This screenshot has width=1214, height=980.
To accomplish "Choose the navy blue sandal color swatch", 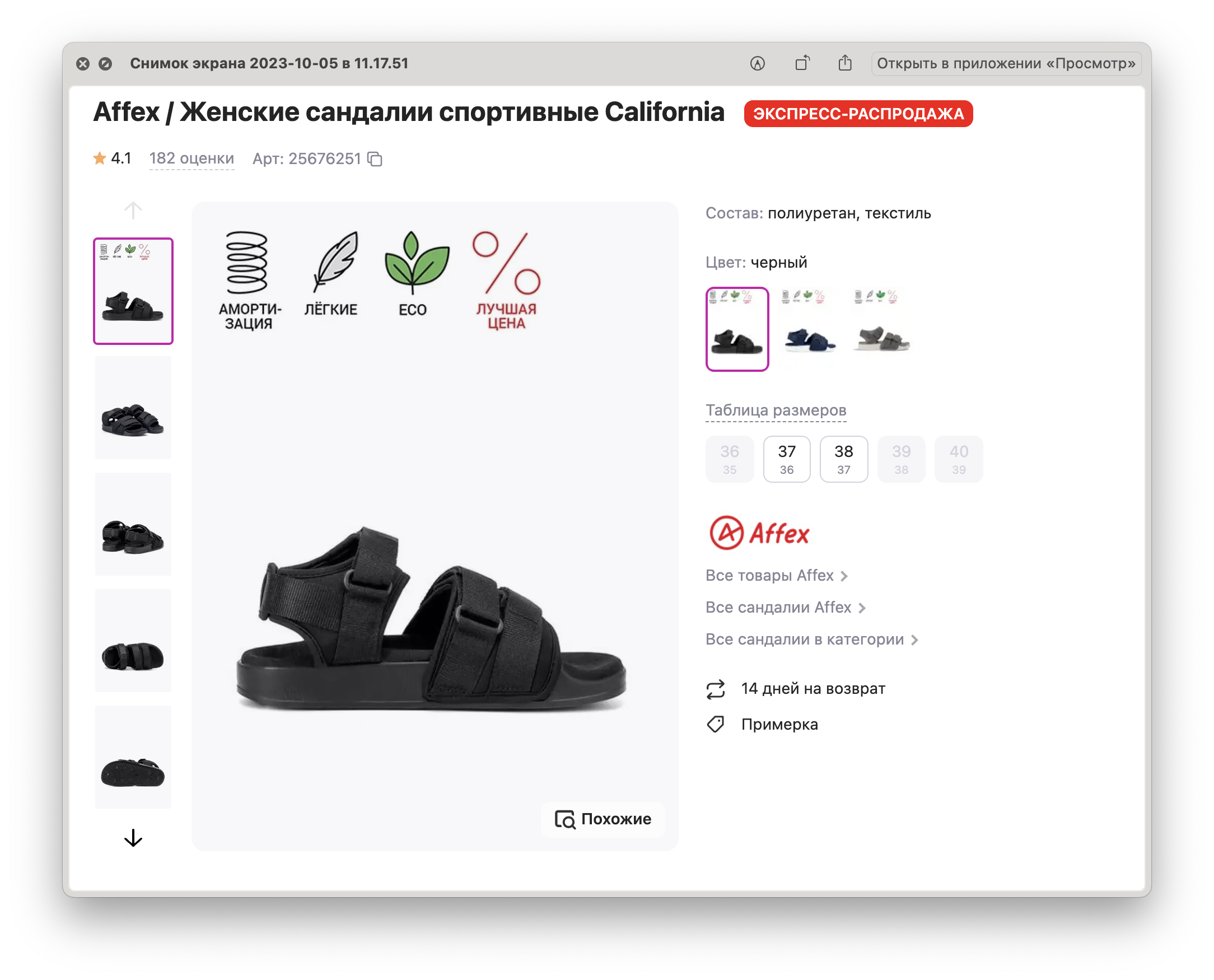I will (x=810, y=329).
